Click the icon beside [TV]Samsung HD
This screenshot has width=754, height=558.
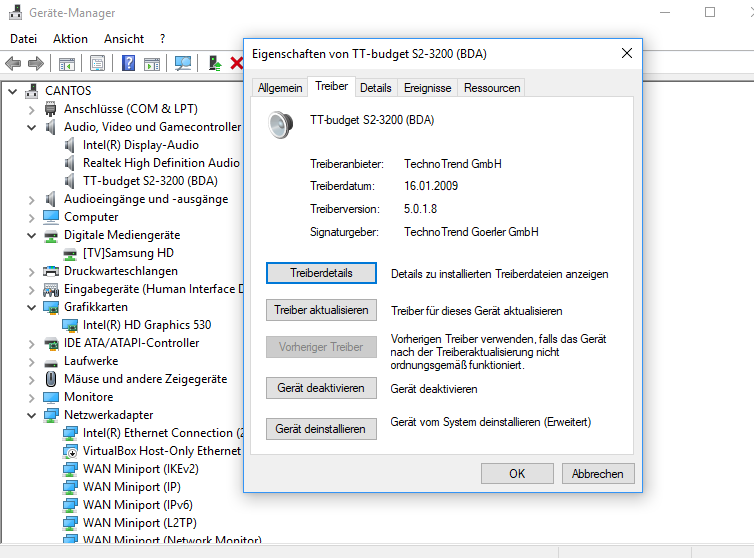(x=70, y=253)
